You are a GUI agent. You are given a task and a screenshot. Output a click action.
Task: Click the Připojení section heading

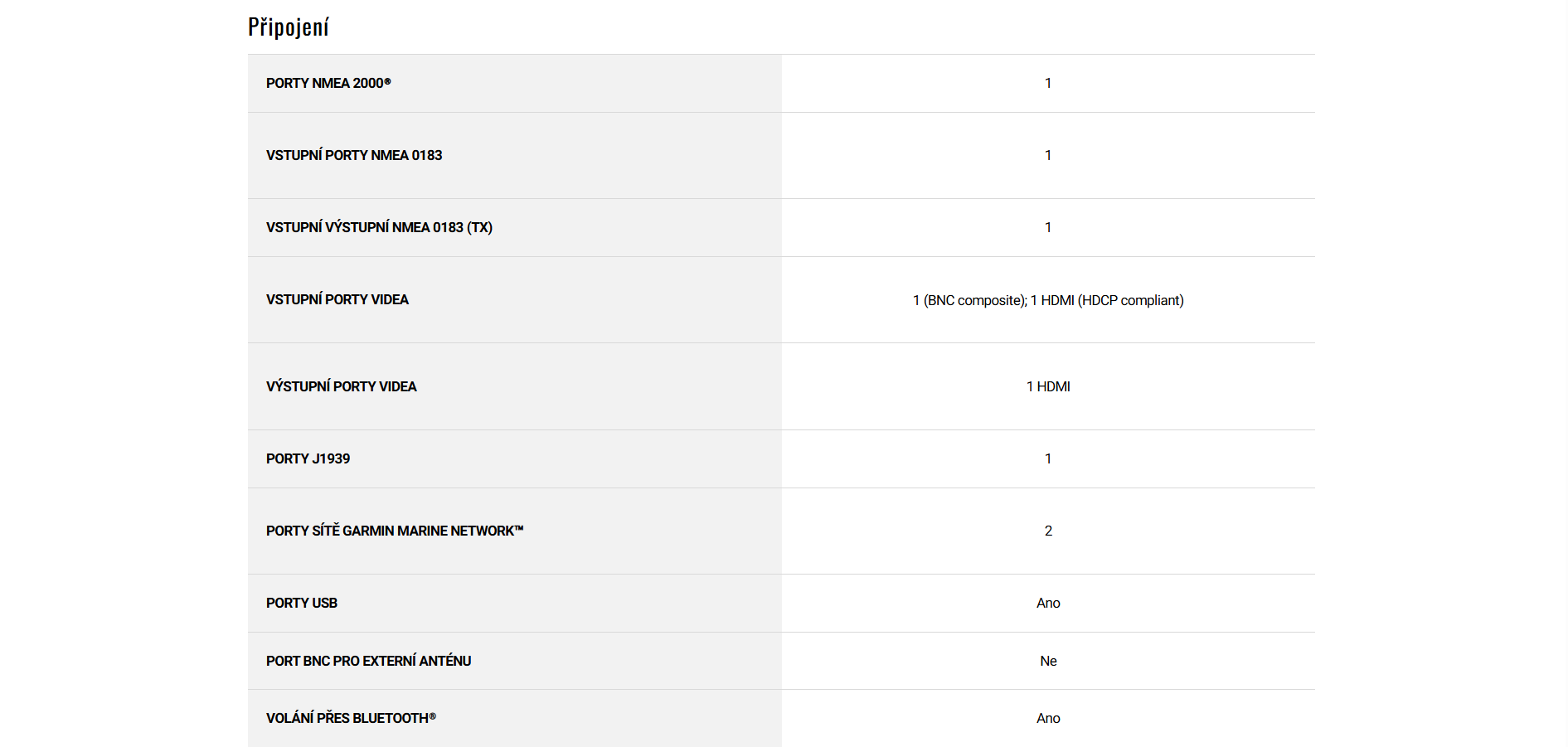click(x=289, y=27)
